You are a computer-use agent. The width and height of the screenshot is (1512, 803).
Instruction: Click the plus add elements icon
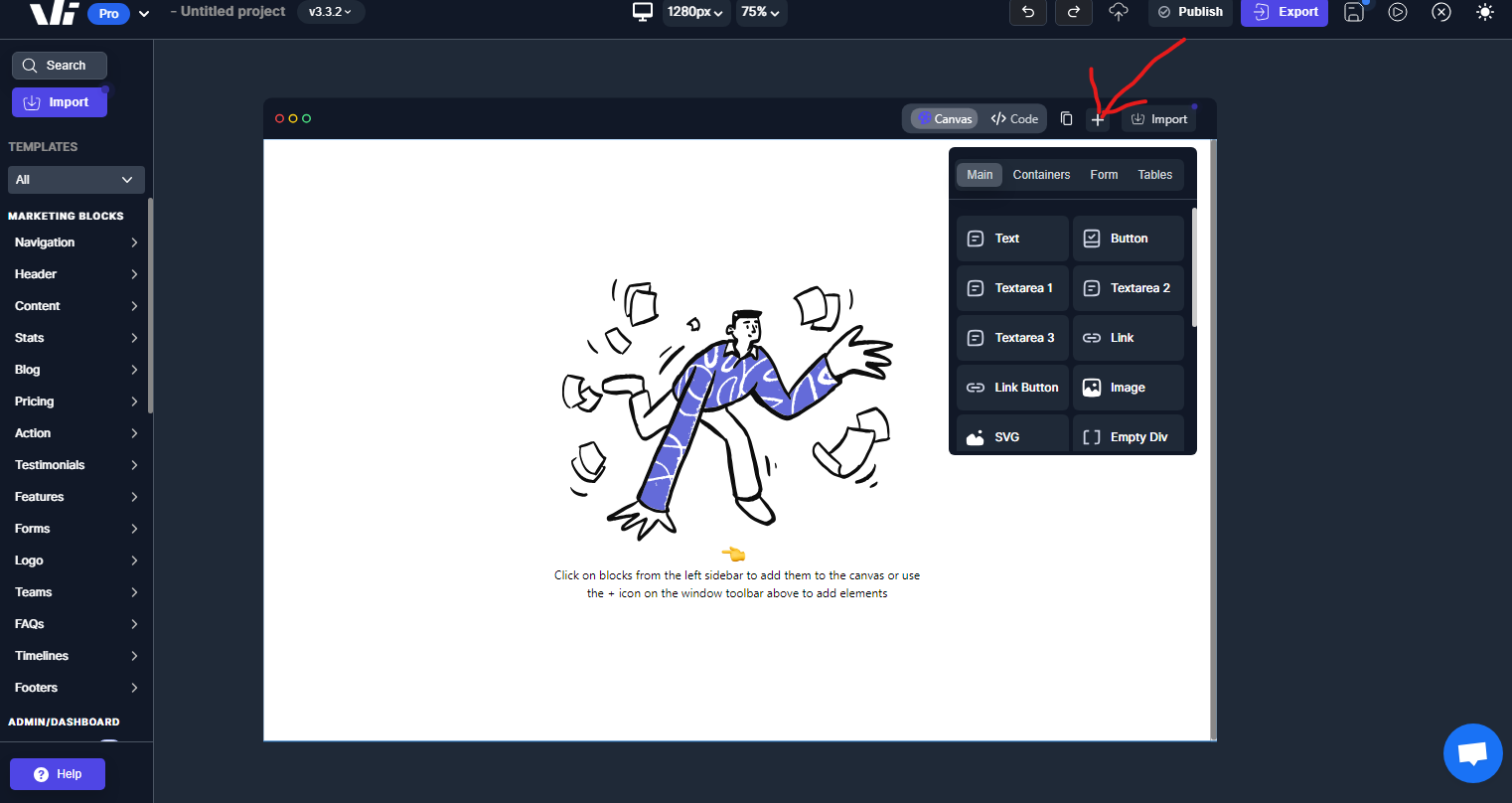[x=1098, y=119]
